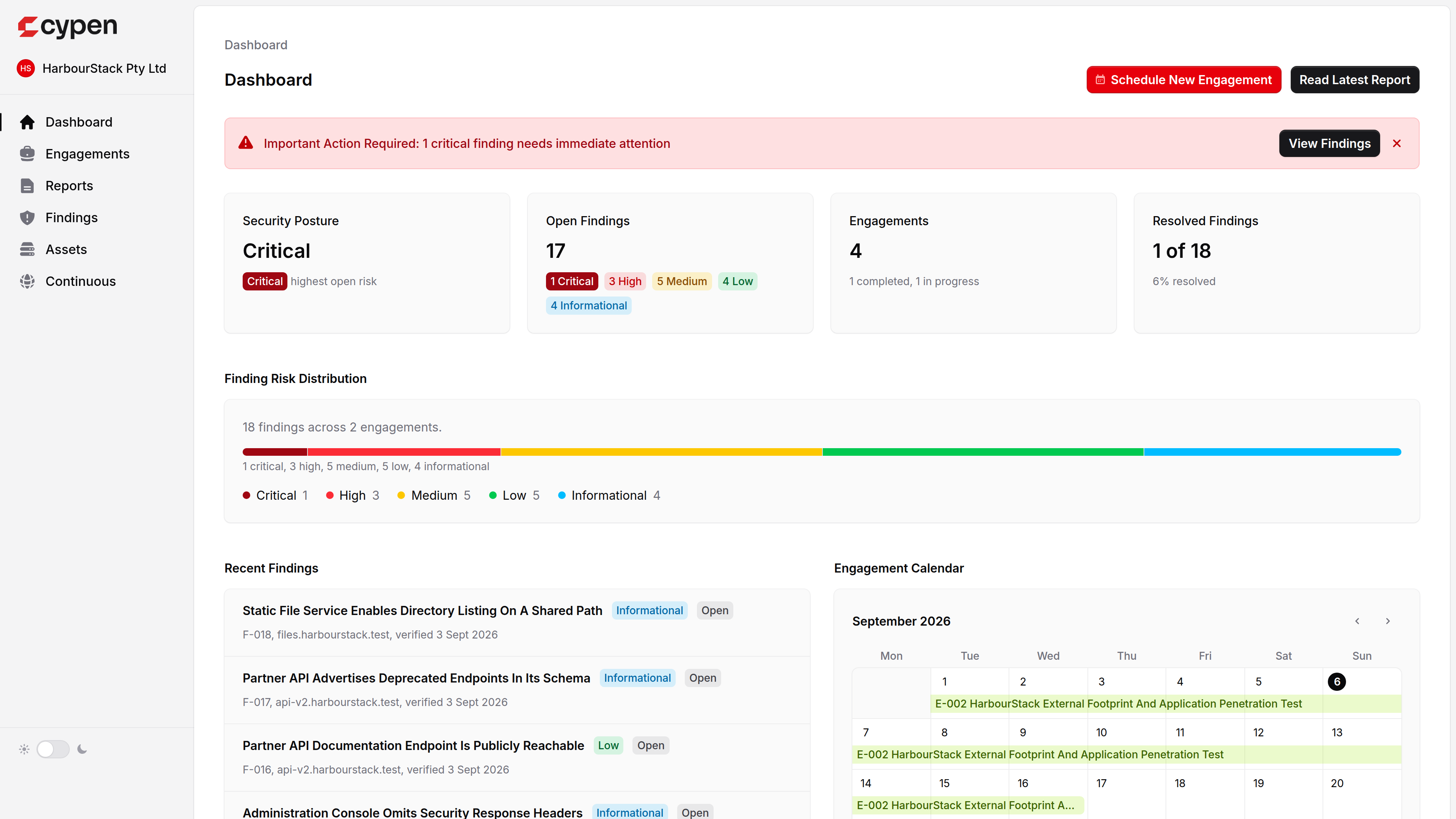1456x819 pixels.
Task: Open Assets in the sidebar
Action: click(x=97, y=249)
